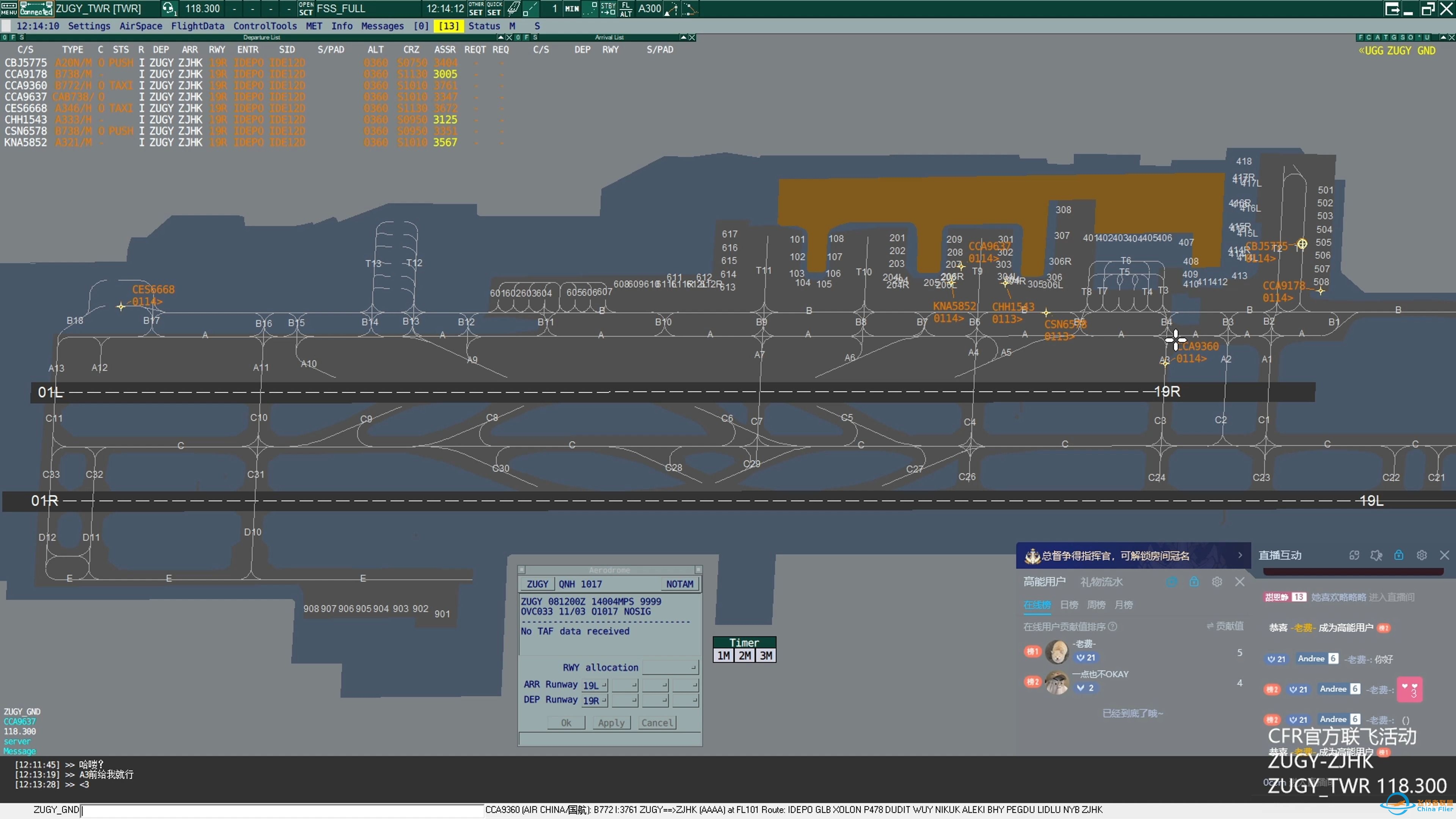Screen dimensions: 1456x819
Task: Click the Apply button in Aerodrome window
Action: 612,723
